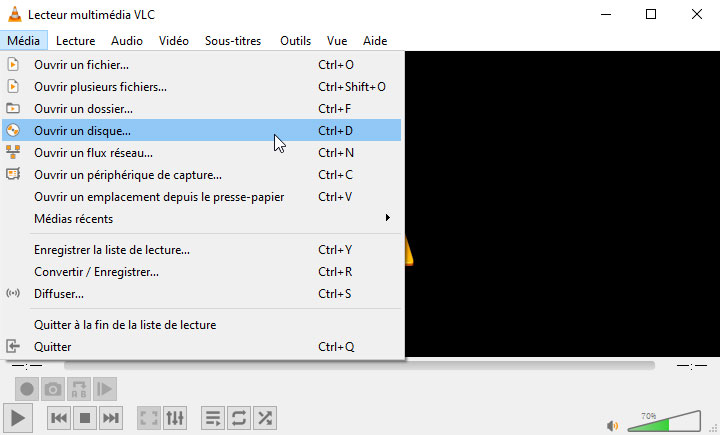Expand the Médias récents submenu arrow

388,218
